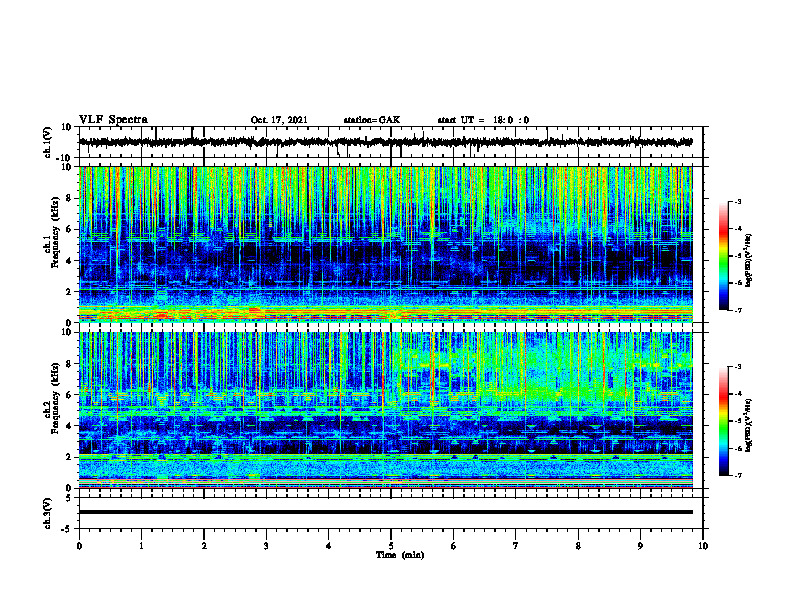Click the 'ch.1(V)' waveform axis label
The height and width of the screenshot is (612, 792).
pyautogui.click(x=48, y=142)
